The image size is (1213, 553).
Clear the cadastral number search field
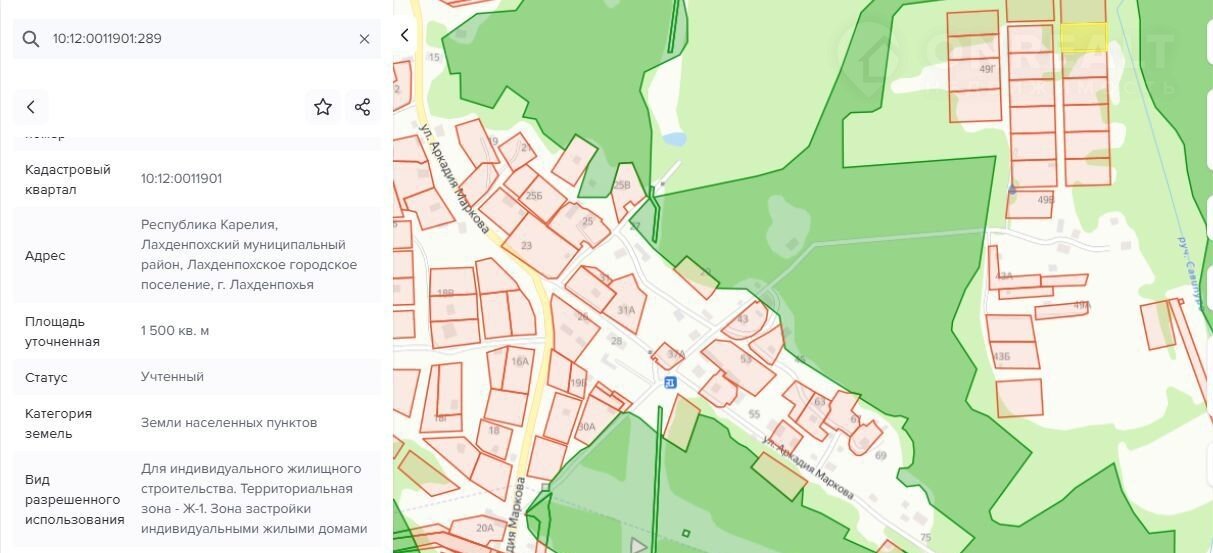(x=364, y=39)
